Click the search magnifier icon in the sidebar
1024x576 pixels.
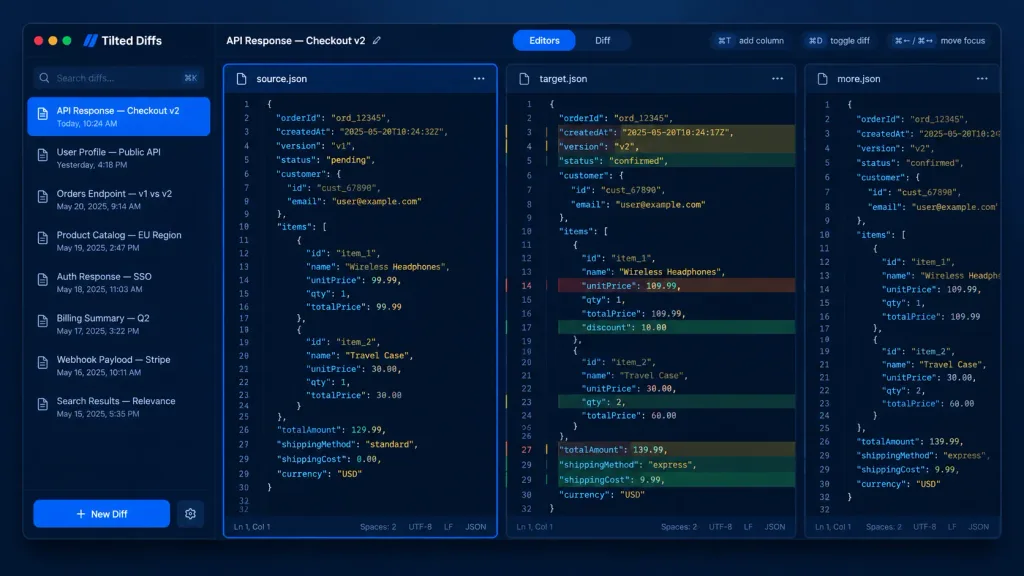[x=44, y=78]
